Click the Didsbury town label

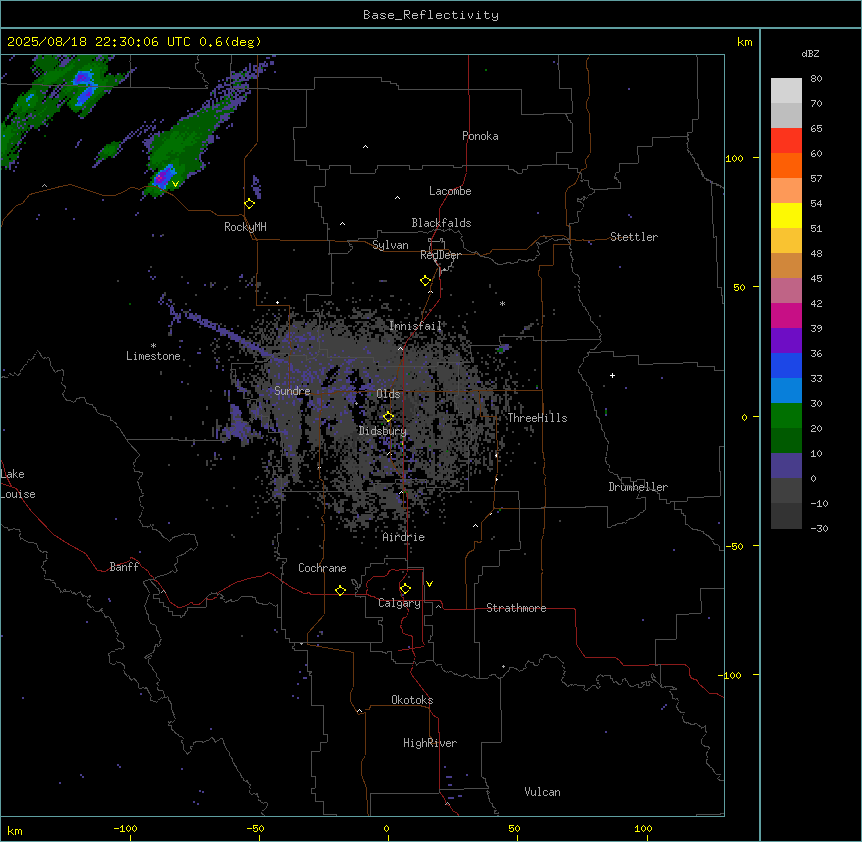click(x=383, y=431)
